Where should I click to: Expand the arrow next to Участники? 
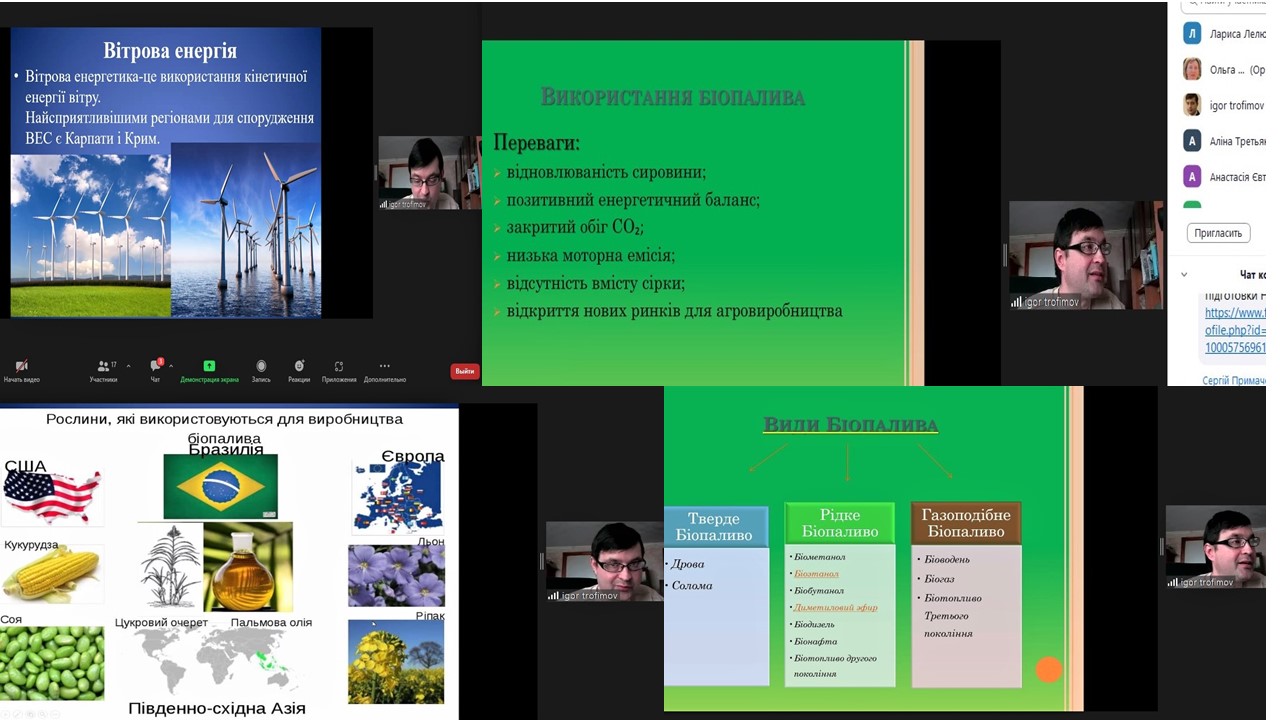click(x=128, y=366)
